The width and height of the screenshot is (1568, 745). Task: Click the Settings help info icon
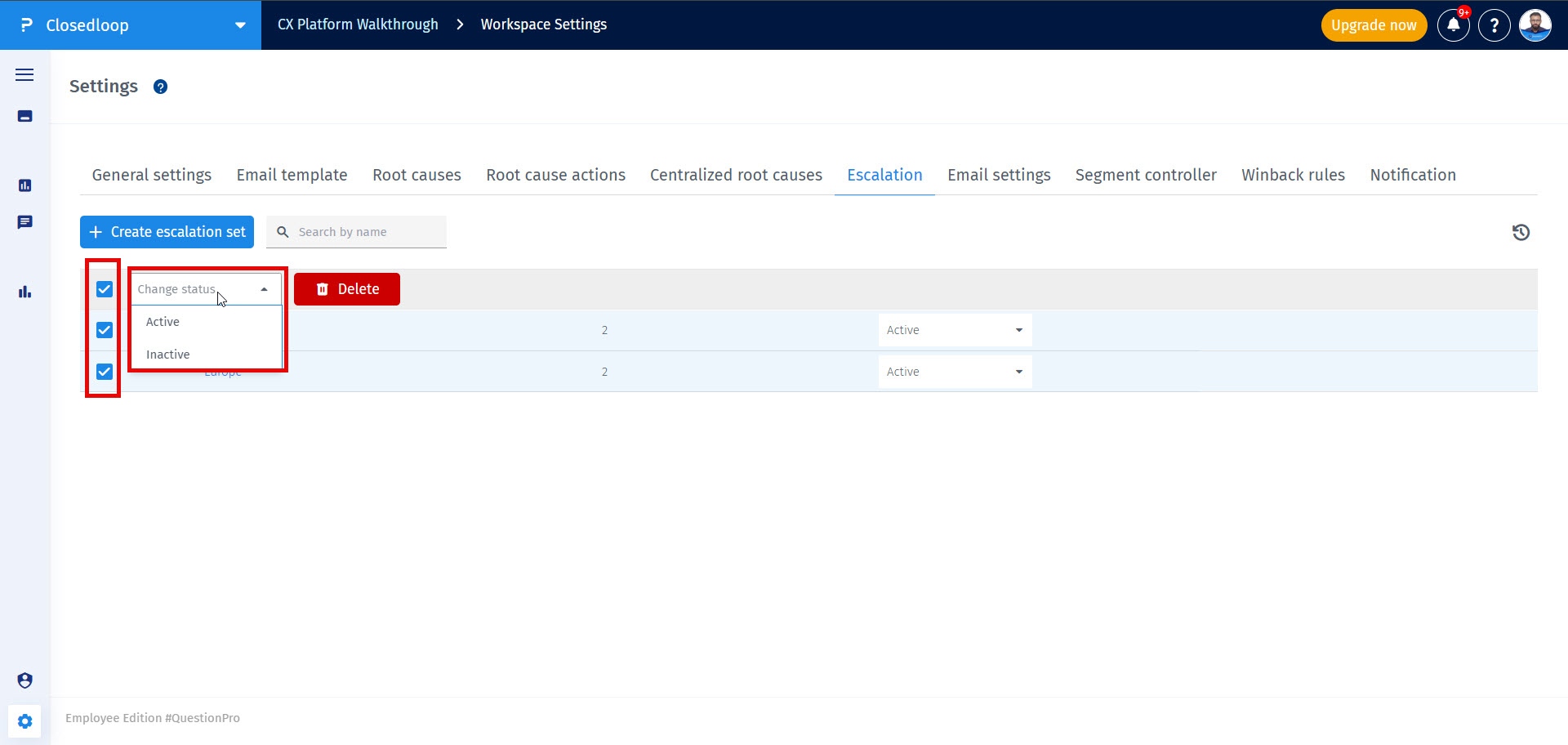[x=161, y=87]
